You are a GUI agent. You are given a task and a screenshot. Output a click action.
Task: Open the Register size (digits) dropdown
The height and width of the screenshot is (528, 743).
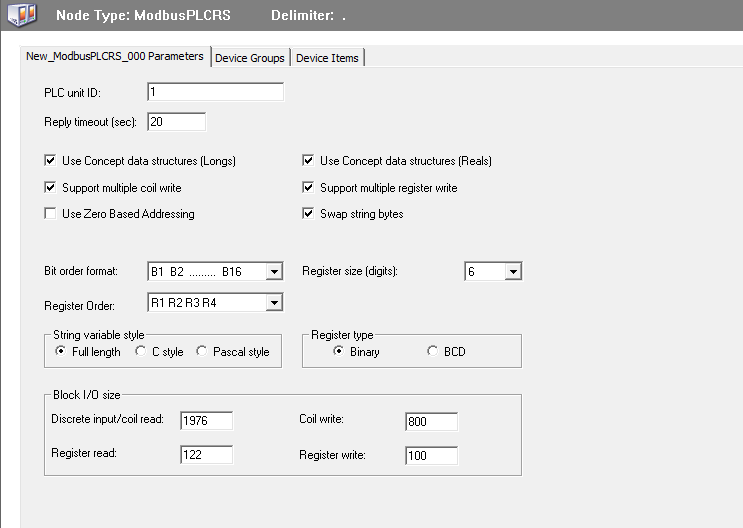[512, 272]
